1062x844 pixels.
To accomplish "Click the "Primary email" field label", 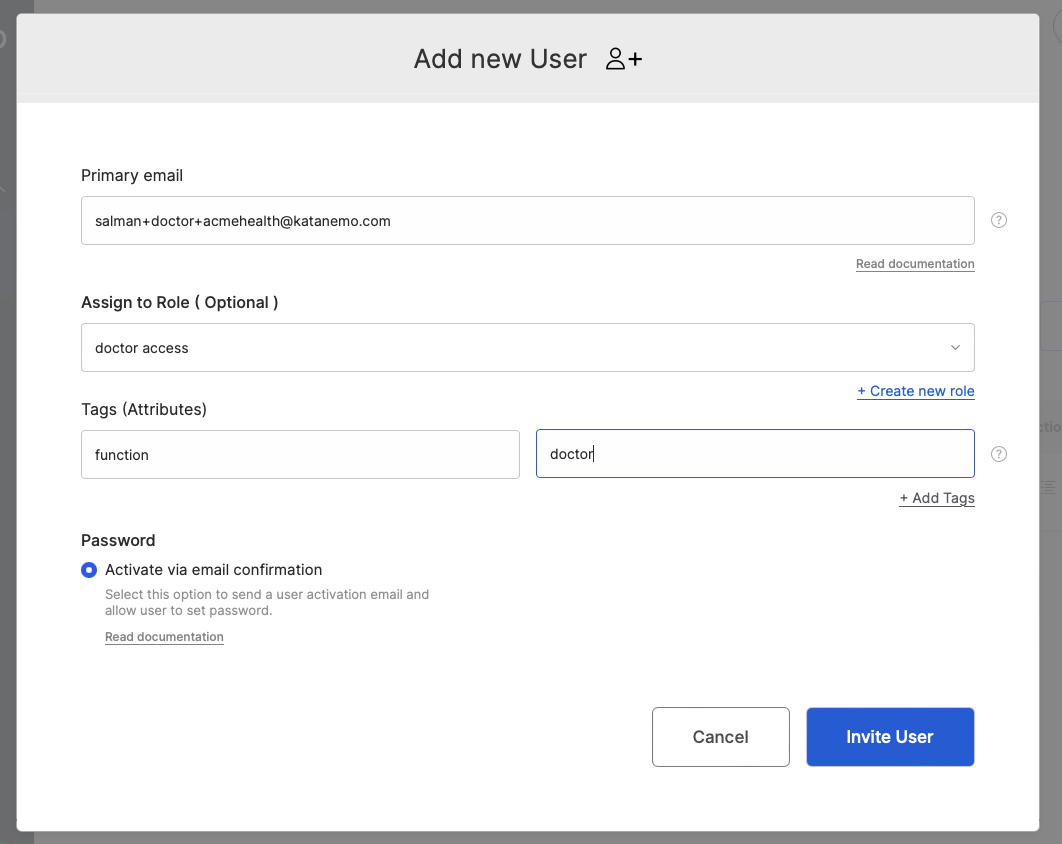I will pos(132,175).
